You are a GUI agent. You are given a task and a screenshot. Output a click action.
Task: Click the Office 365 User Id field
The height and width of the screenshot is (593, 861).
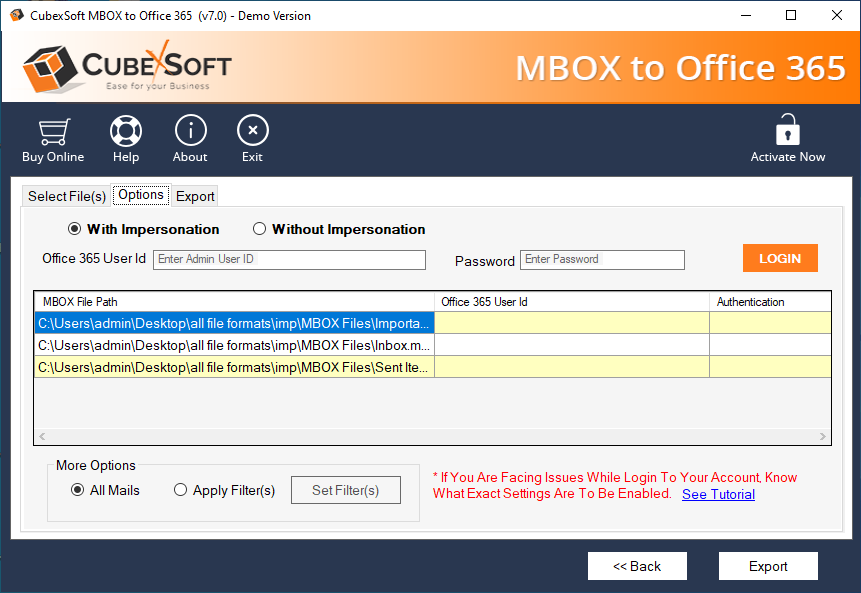[289, 260]
